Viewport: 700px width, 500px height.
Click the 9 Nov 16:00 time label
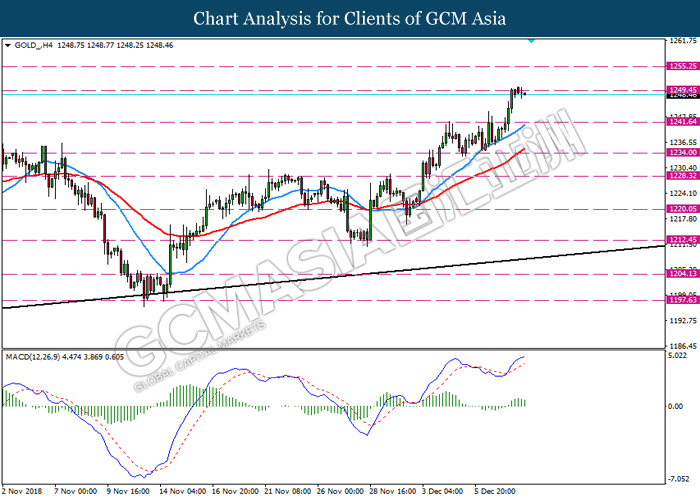point(128,491)
